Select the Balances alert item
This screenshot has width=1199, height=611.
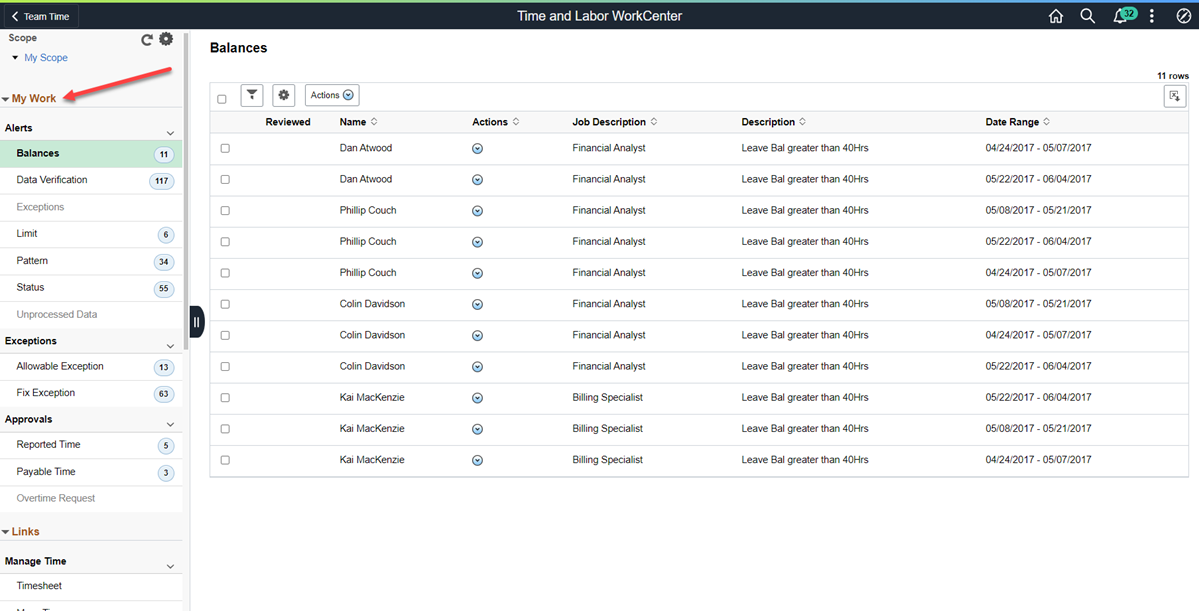coord(91,154)
